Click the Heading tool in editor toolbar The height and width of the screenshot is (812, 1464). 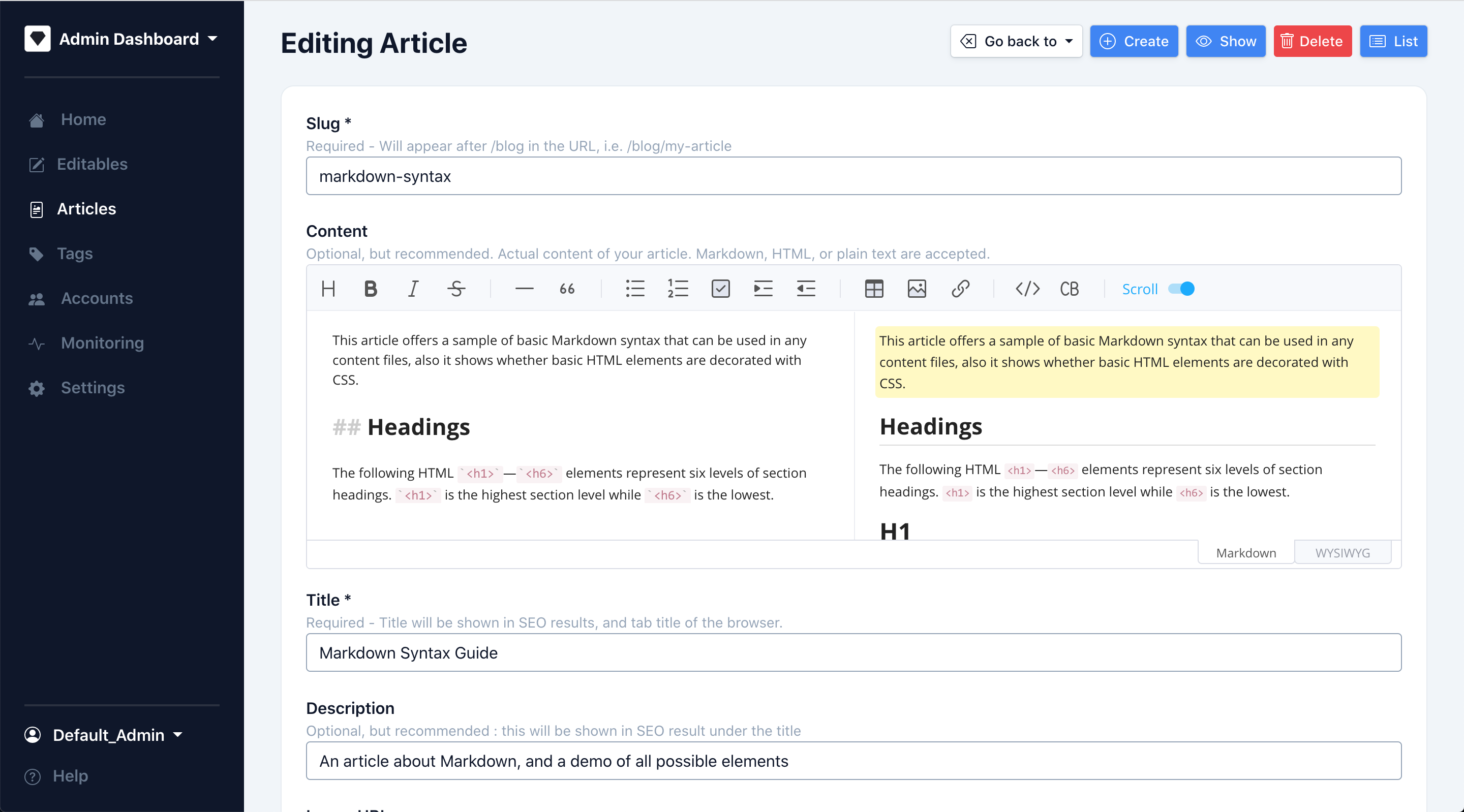point(328,289)
